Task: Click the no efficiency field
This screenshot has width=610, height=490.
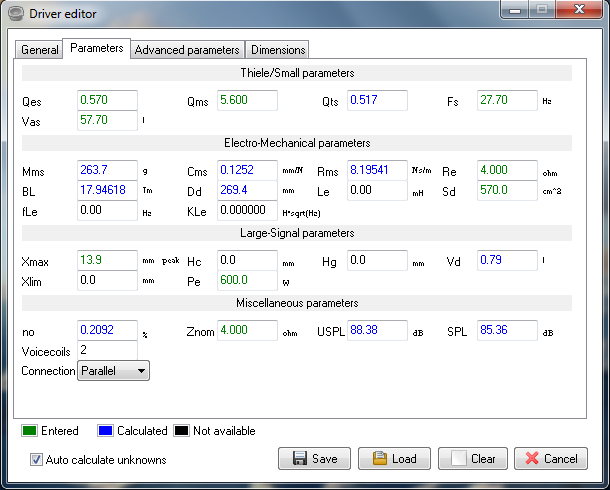Action: pyautogui.click(x=107, y=330)
